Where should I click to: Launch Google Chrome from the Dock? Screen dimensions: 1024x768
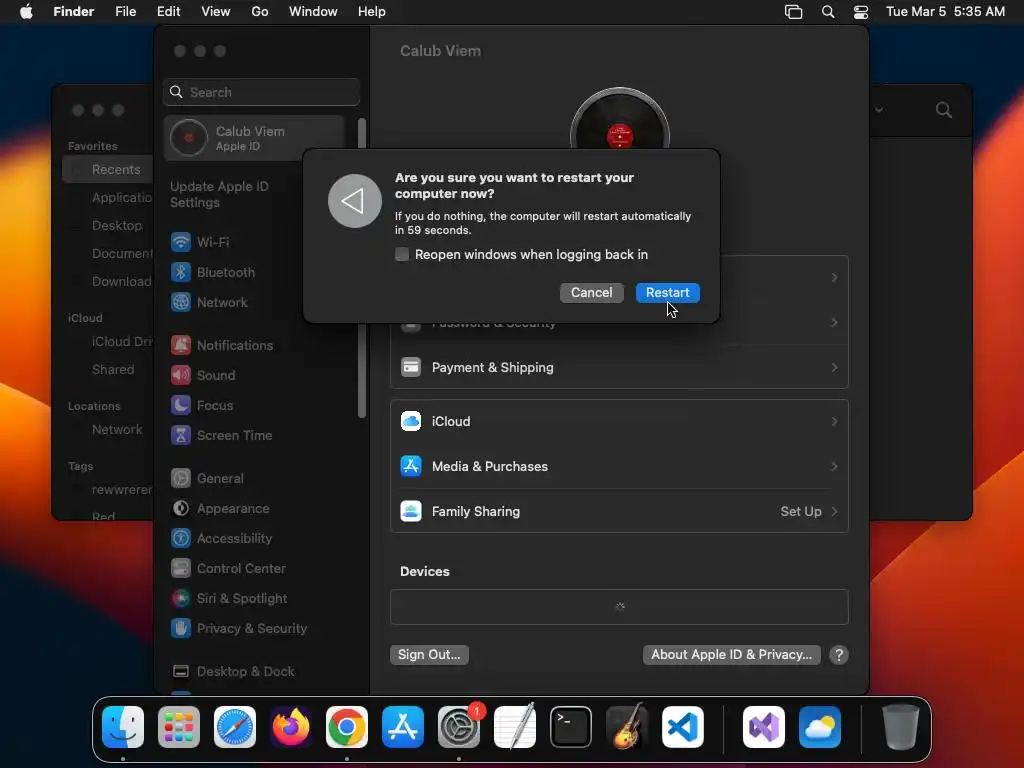point(347,727)
